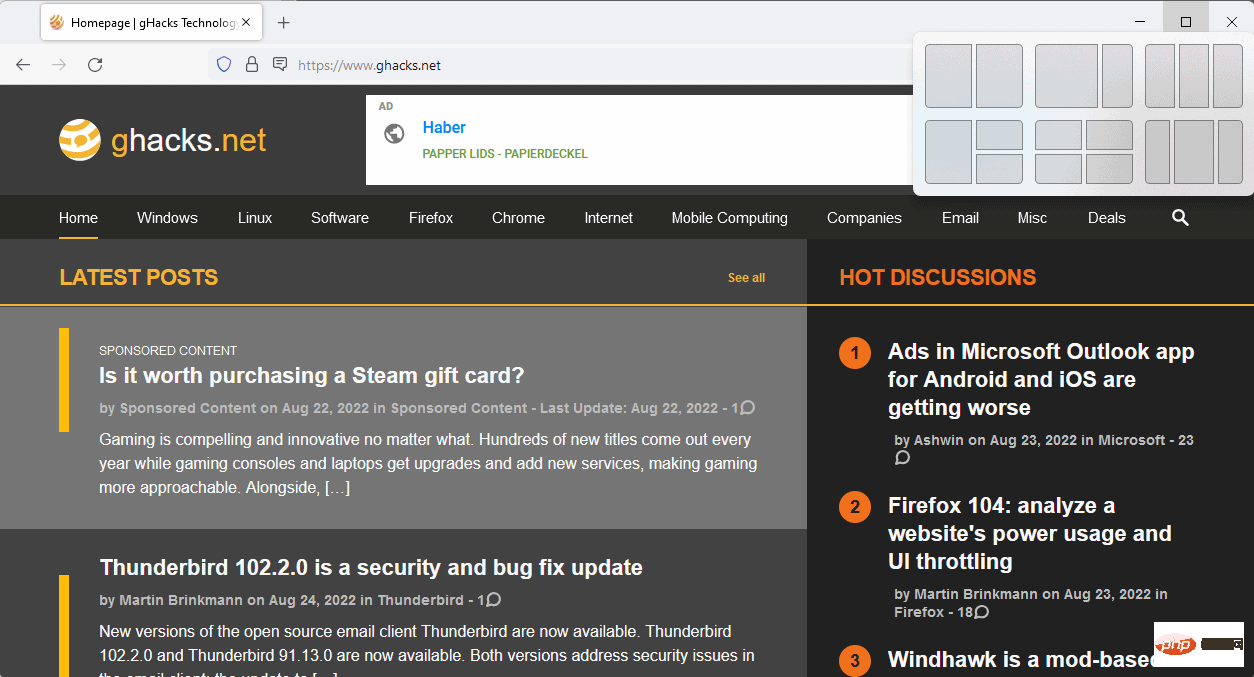Screen dimensions: 1254x677
Task: Go back using the browser back arrow
Action: tap(23, 65)
